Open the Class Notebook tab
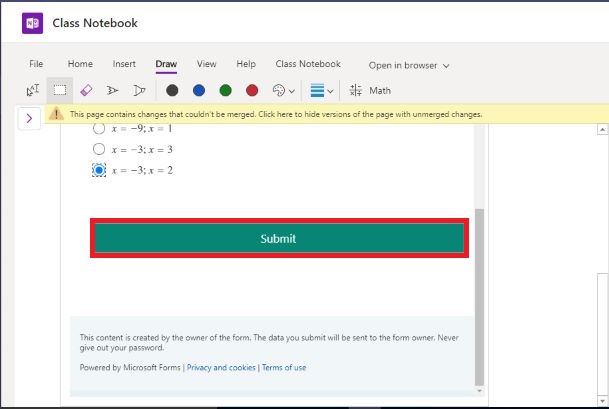Image resolution: width=609 pixels, height=409 pixels. (308, 64)
